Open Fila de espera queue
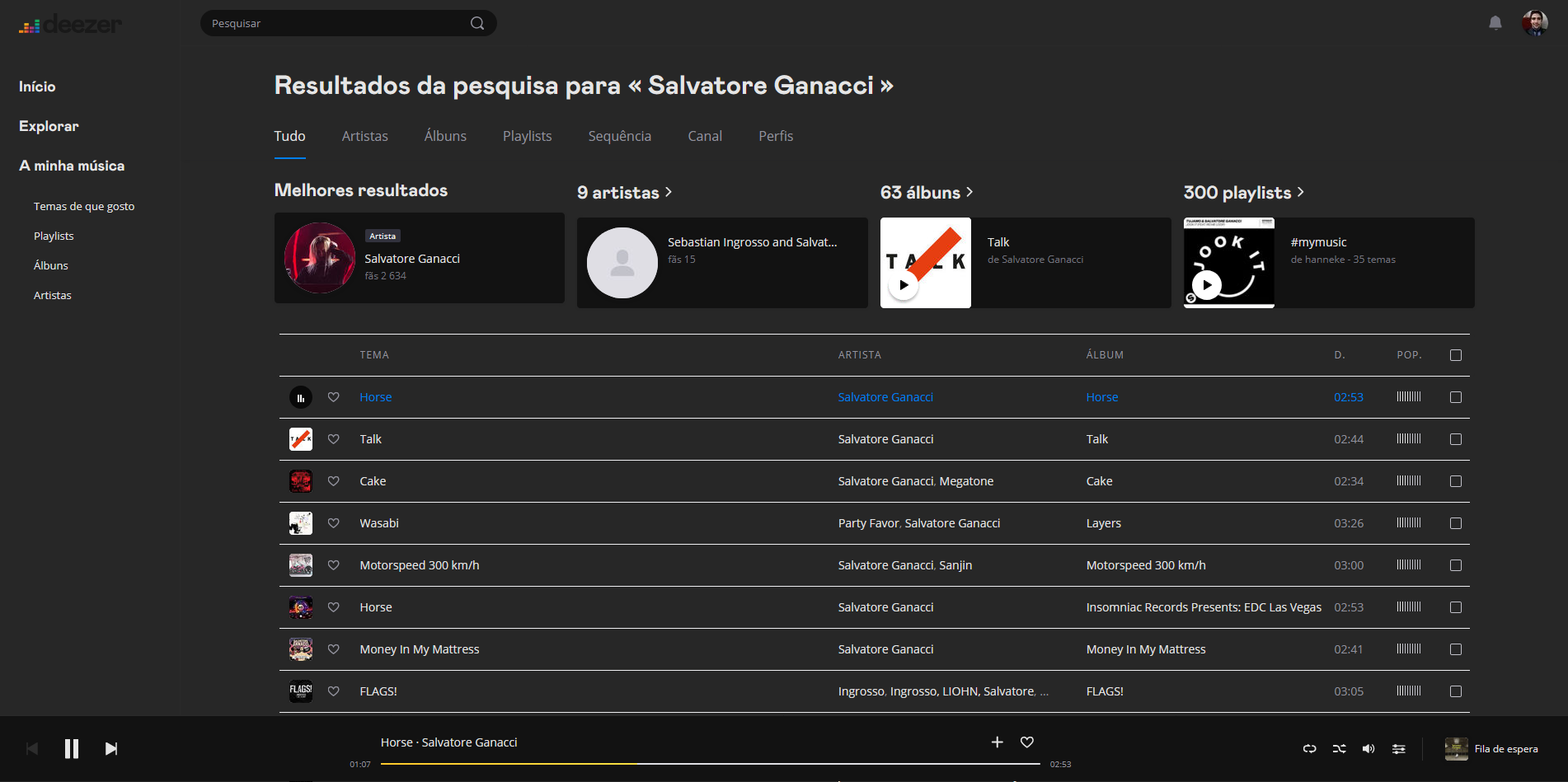Viewport: 1568px width, 782px height. 1491,749
